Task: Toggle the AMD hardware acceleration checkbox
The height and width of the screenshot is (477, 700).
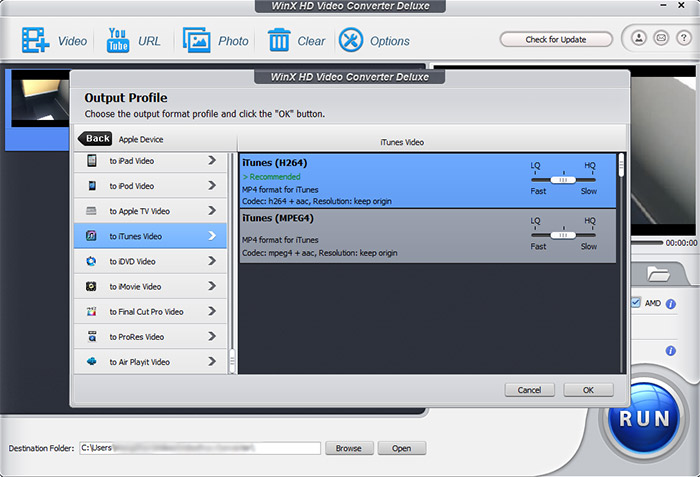Action: pos(636,303)
